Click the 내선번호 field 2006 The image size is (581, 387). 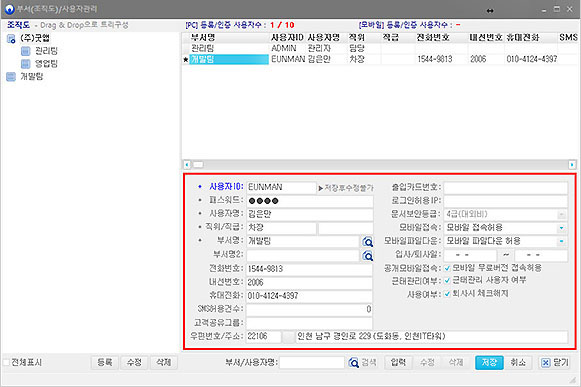(x=309, y=282)
